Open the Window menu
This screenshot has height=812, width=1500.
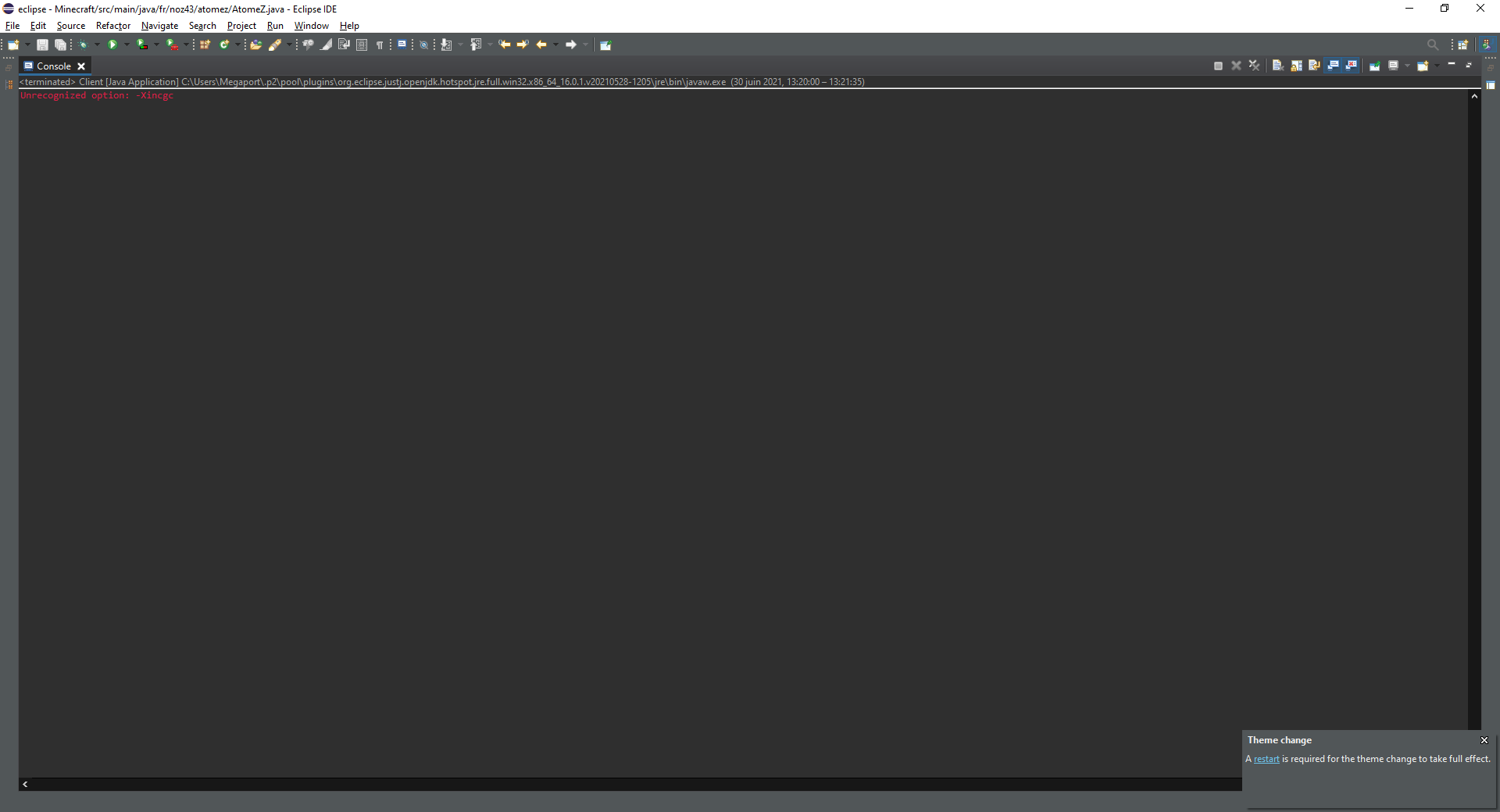tap(311, 26)
